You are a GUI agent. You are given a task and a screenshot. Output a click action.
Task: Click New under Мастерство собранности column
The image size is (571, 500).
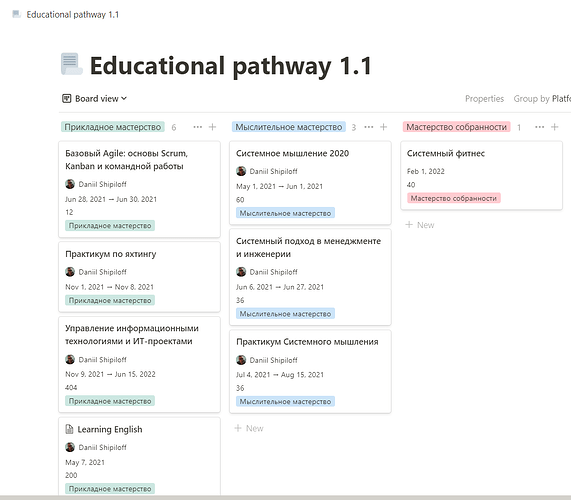(x=420, y=225)
